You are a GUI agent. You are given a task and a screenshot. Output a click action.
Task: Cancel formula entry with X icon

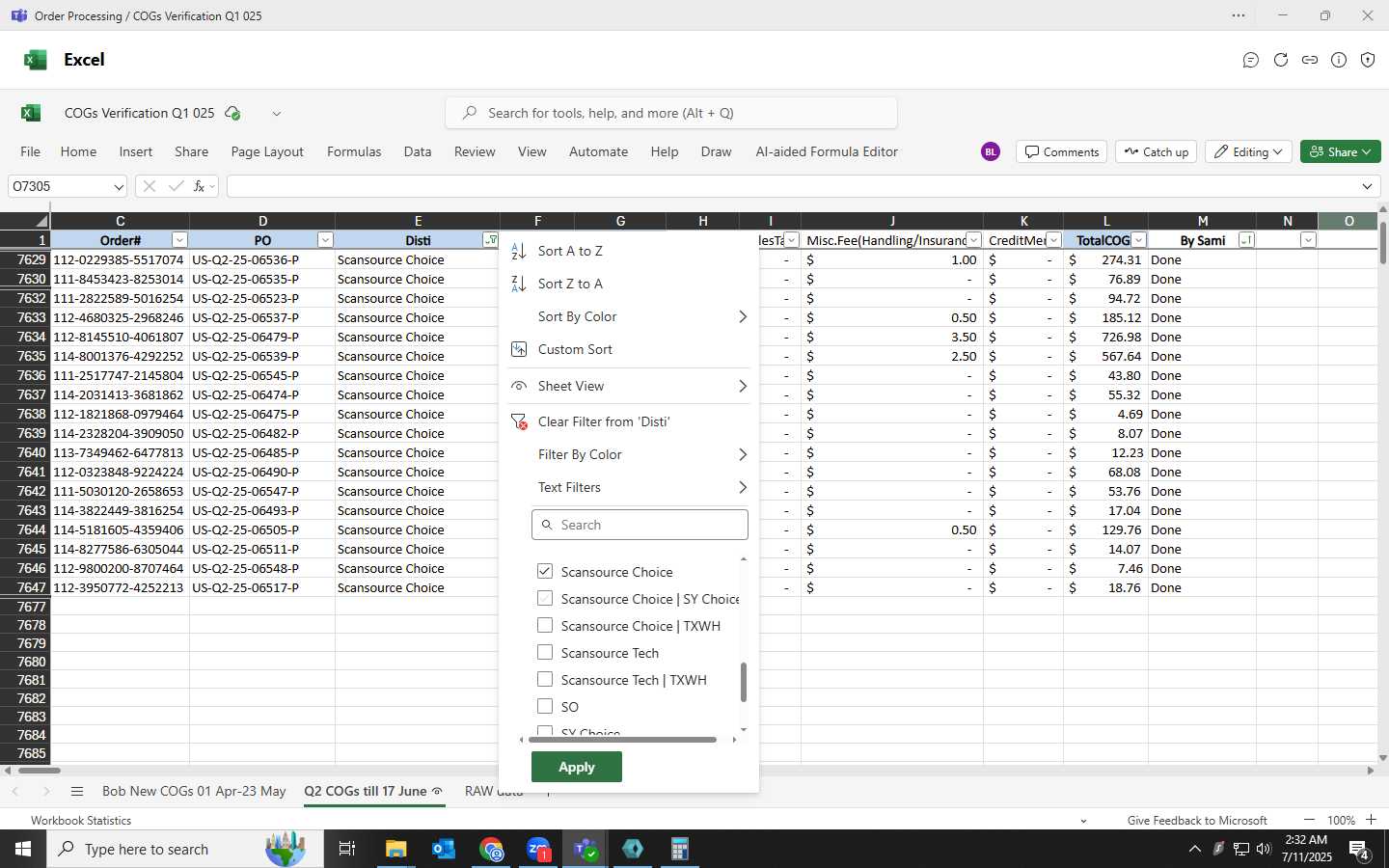click(150, 186)
